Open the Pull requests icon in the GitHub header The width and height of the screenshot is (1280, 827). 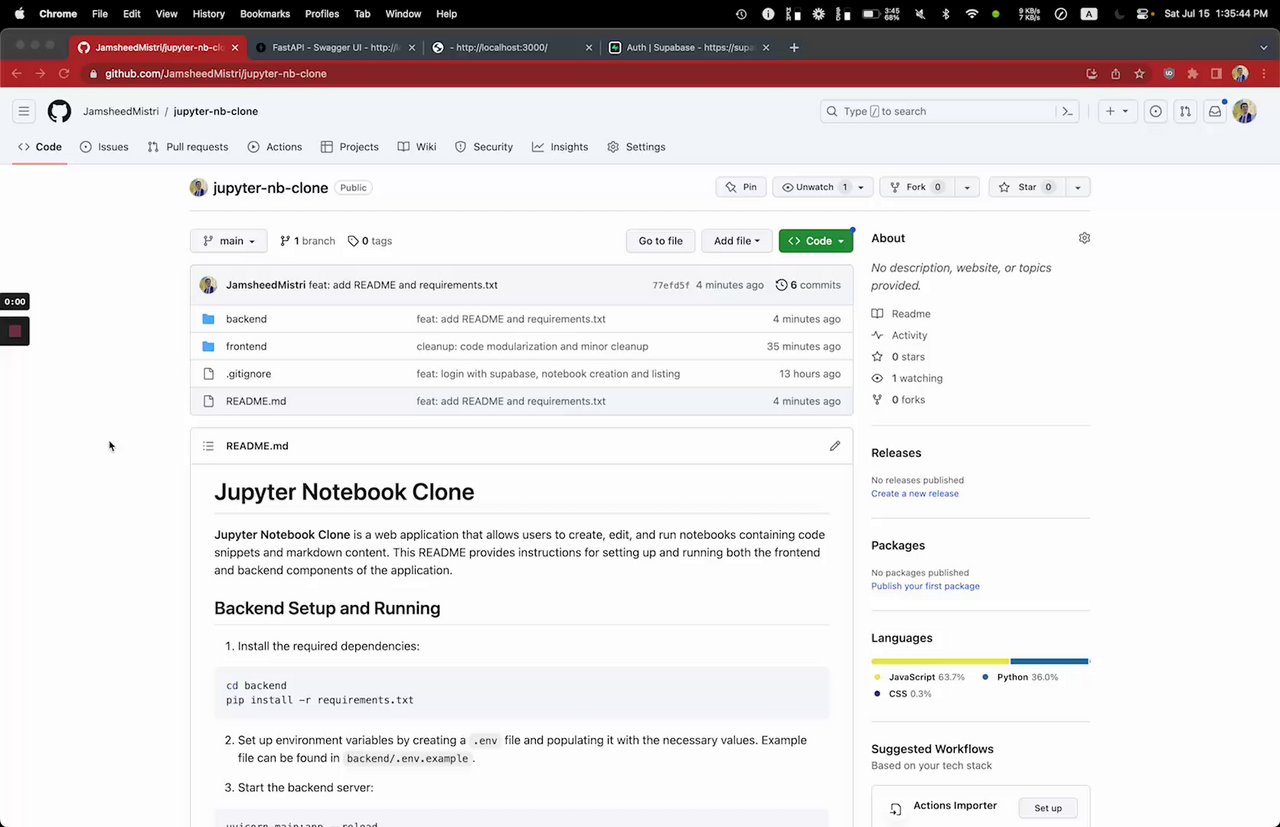click(1185, 111)
